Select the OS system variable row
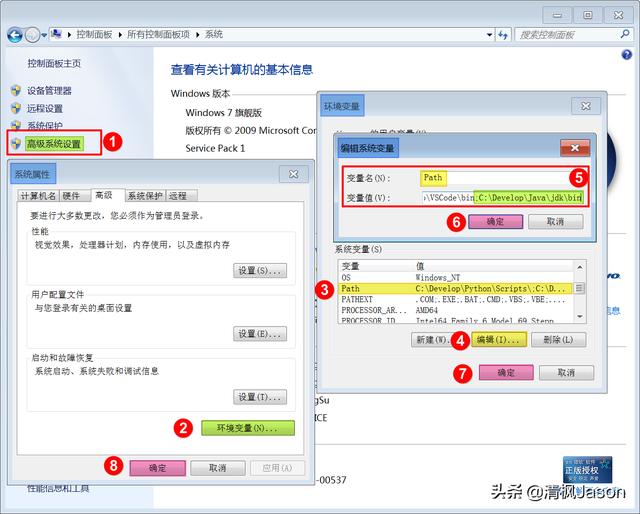The width and height of the screenshot is (640, 514). (456, 277)
